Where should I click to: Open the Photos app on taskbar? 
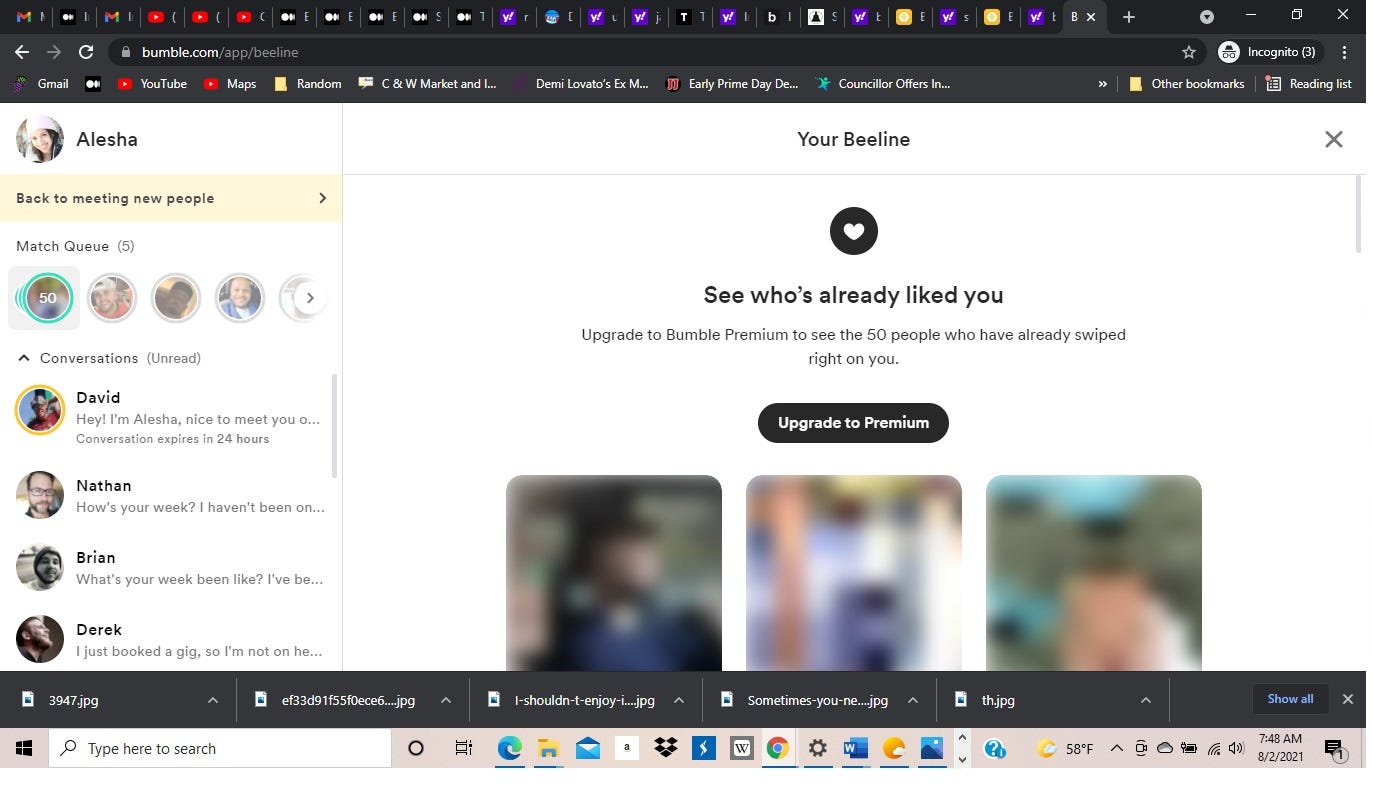click(x=932, y=748)
